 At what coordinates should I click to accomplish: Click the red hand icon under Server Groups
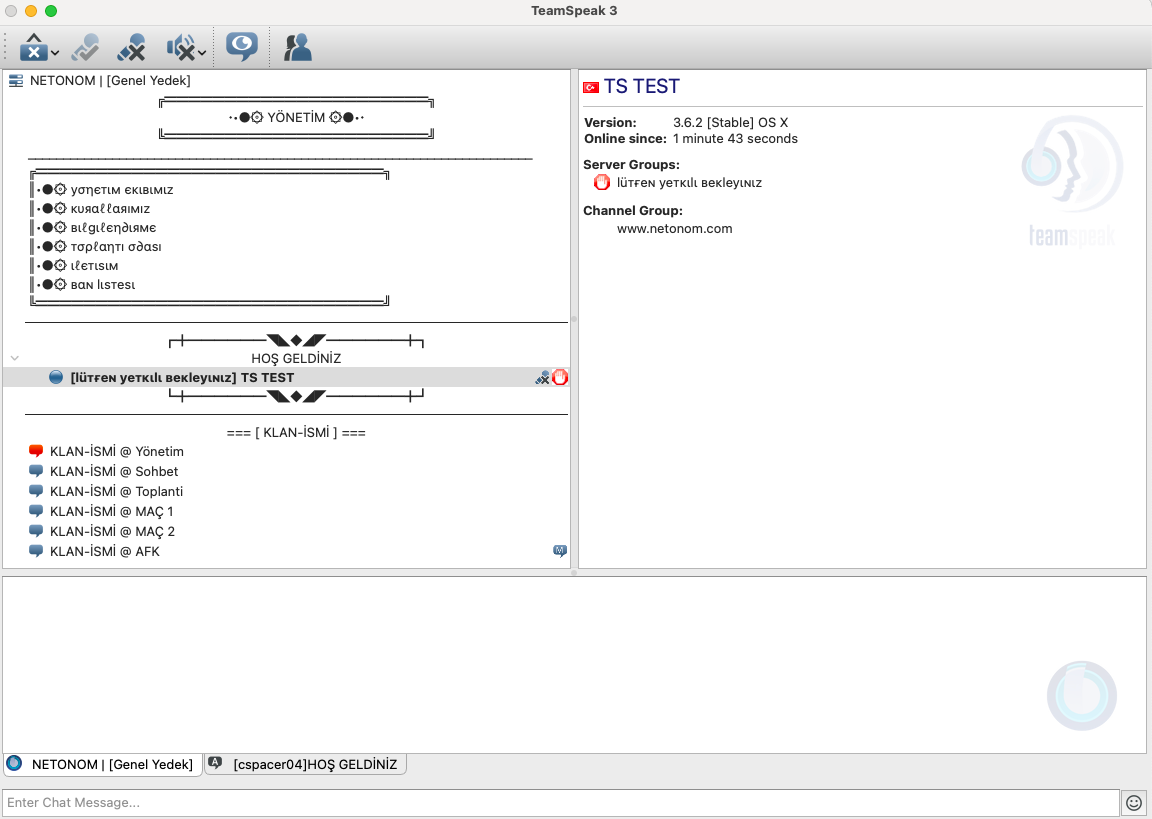[x=602, y=183]
